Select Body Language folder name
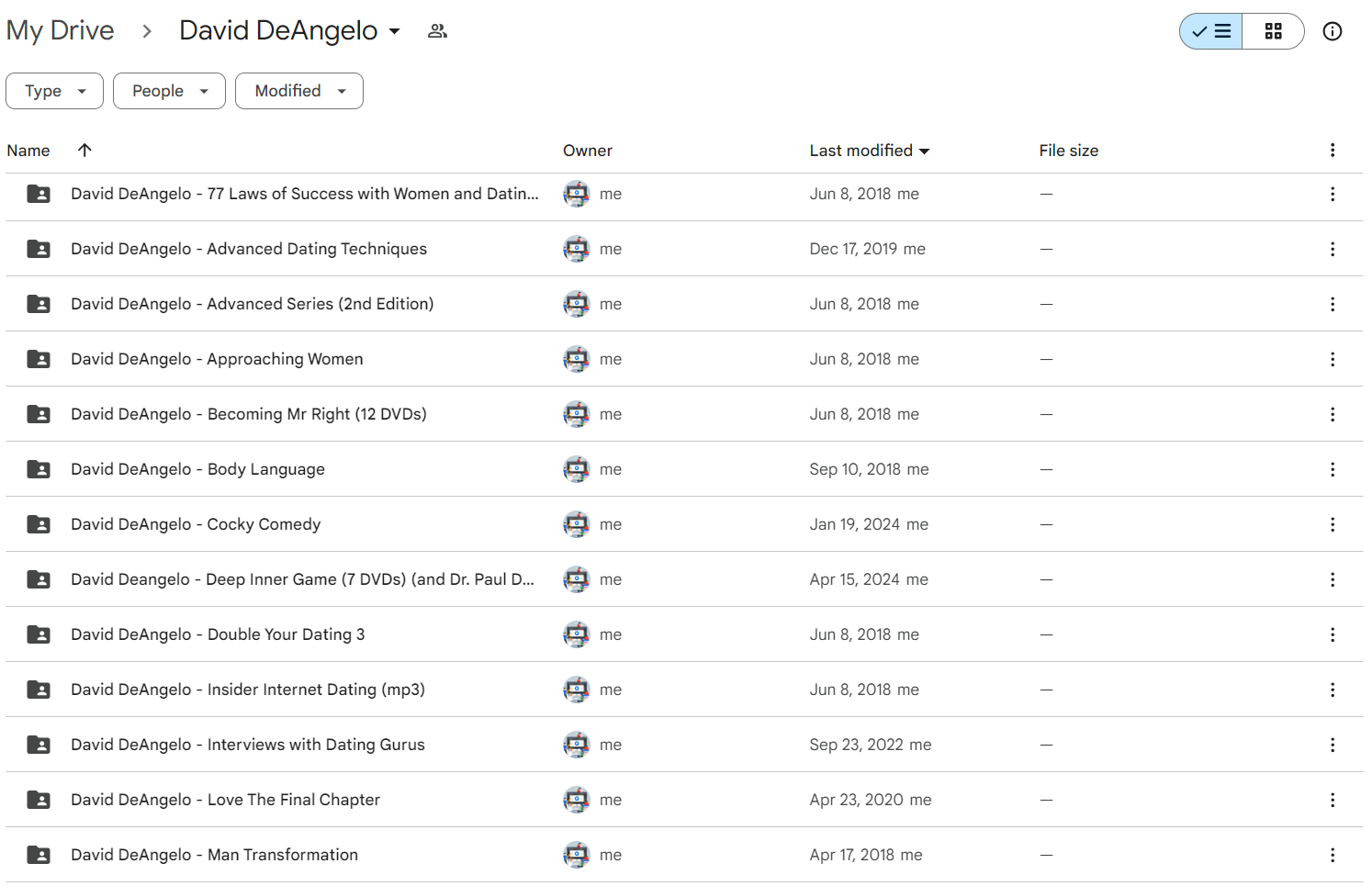 pos(197,469)
